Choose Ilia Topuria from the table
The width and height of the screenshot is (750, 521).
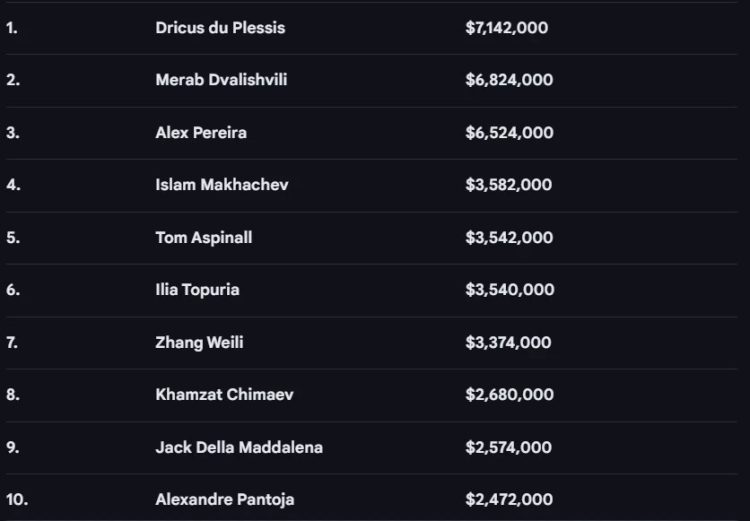click(197, 290)
